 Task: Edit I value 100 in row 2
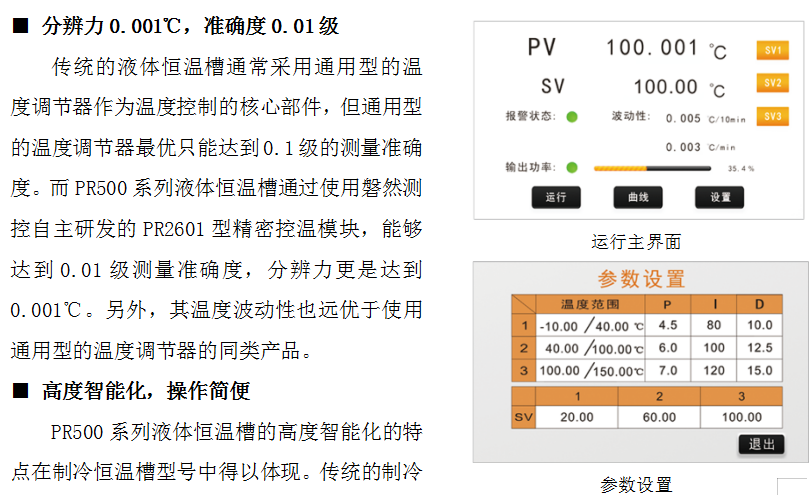(714, 348)
